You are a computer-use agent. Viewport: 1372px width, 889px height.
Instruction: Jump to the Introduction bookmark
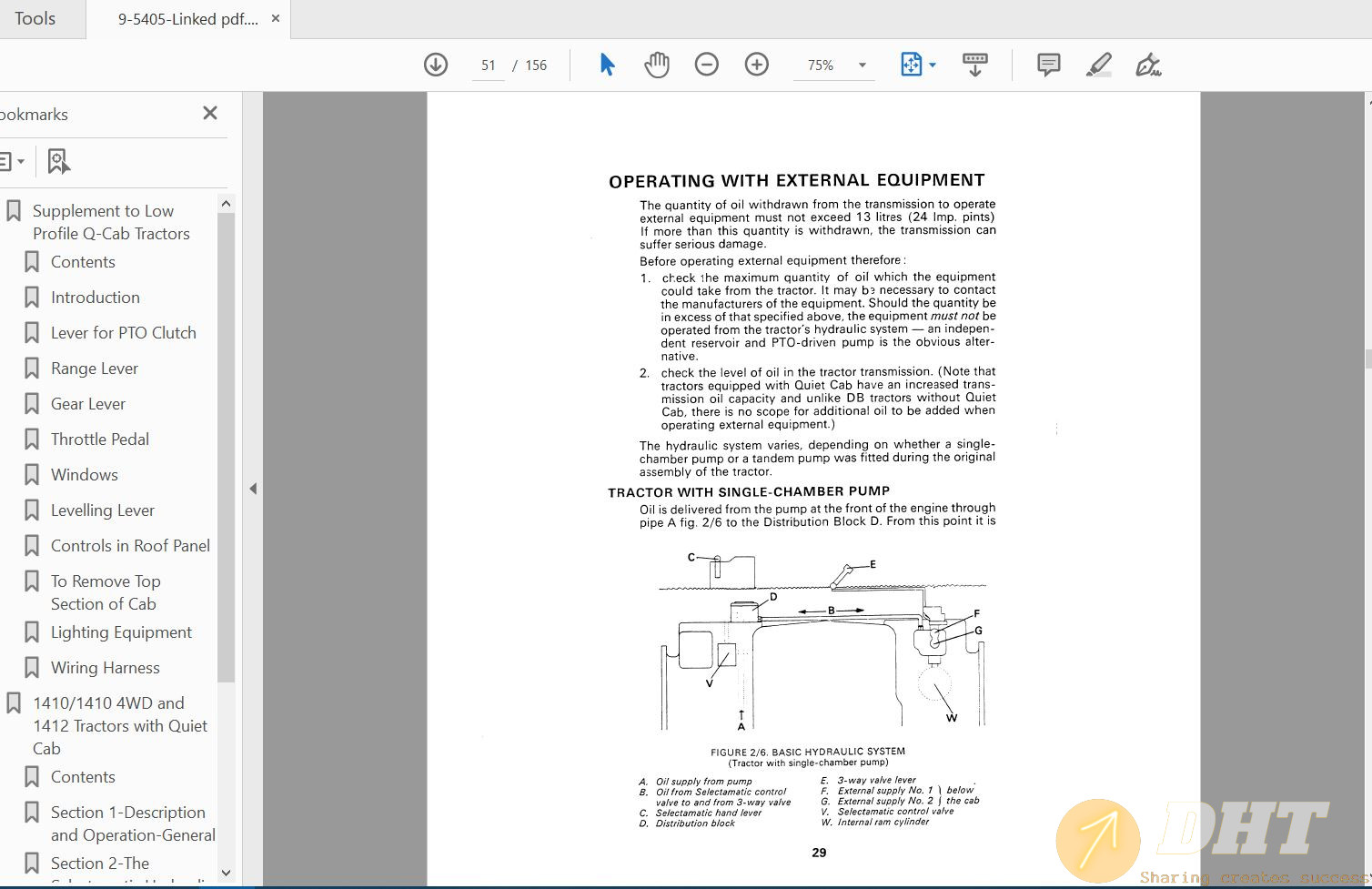96,298
